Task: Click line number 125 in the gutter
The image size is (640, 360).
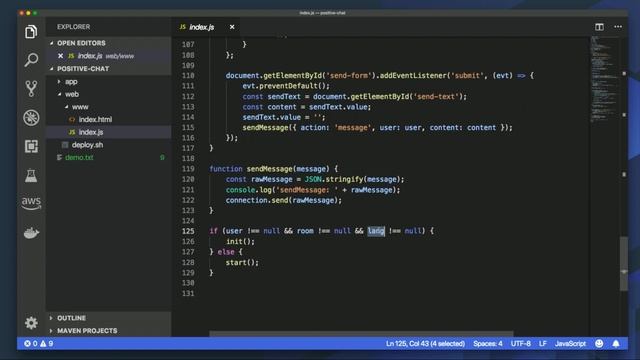Action: coord(188,231)
